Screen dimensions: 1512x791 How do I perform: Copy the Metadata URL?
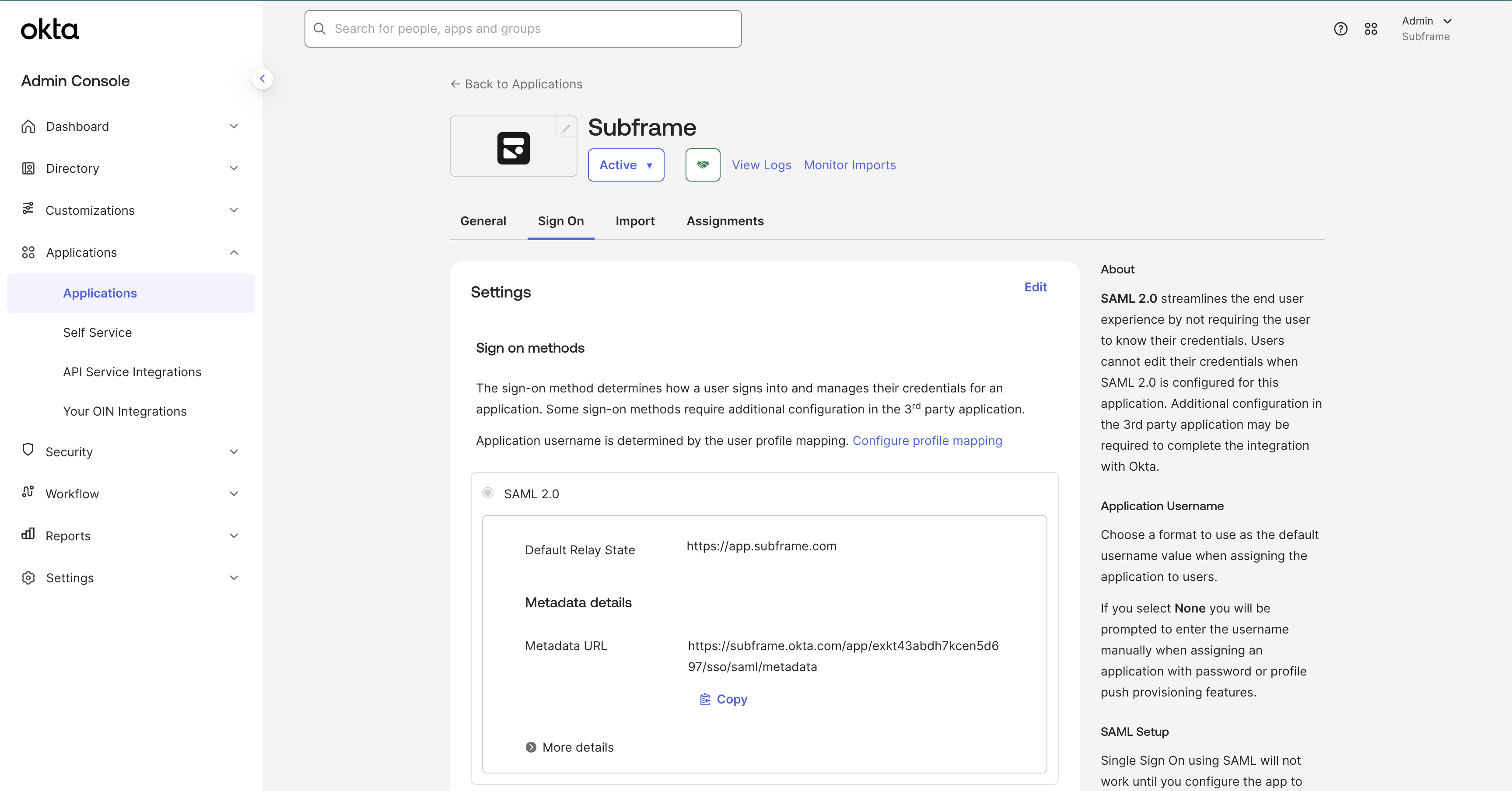click(723, 699)
